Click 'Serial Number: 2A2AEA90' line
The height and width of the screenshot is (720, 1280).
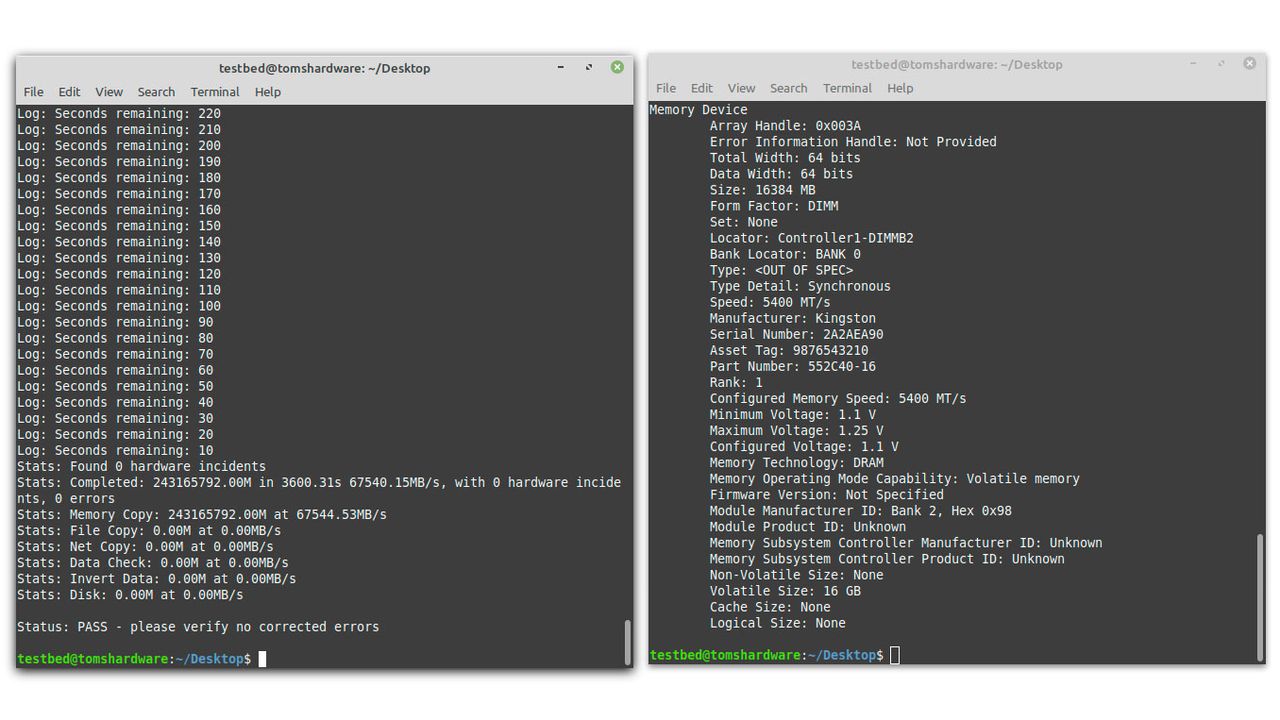(797, 334)
